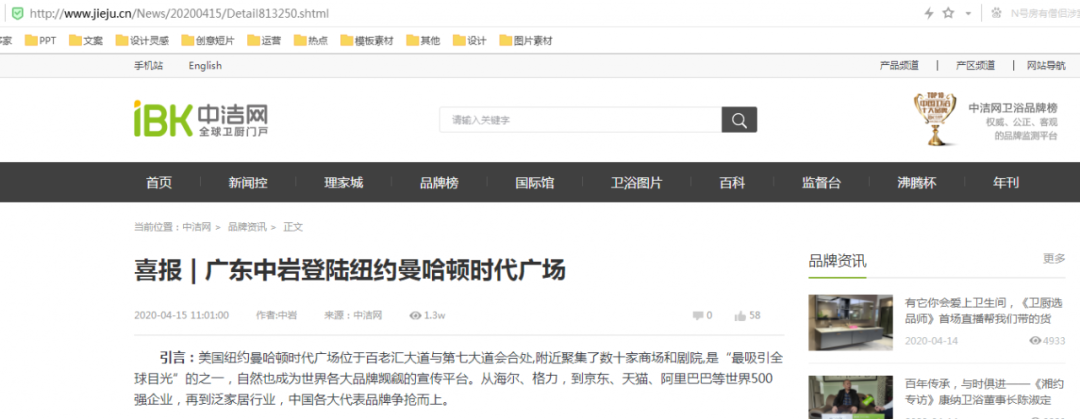
Task: Click the green security shield icon in address bar
Action: 17,13
